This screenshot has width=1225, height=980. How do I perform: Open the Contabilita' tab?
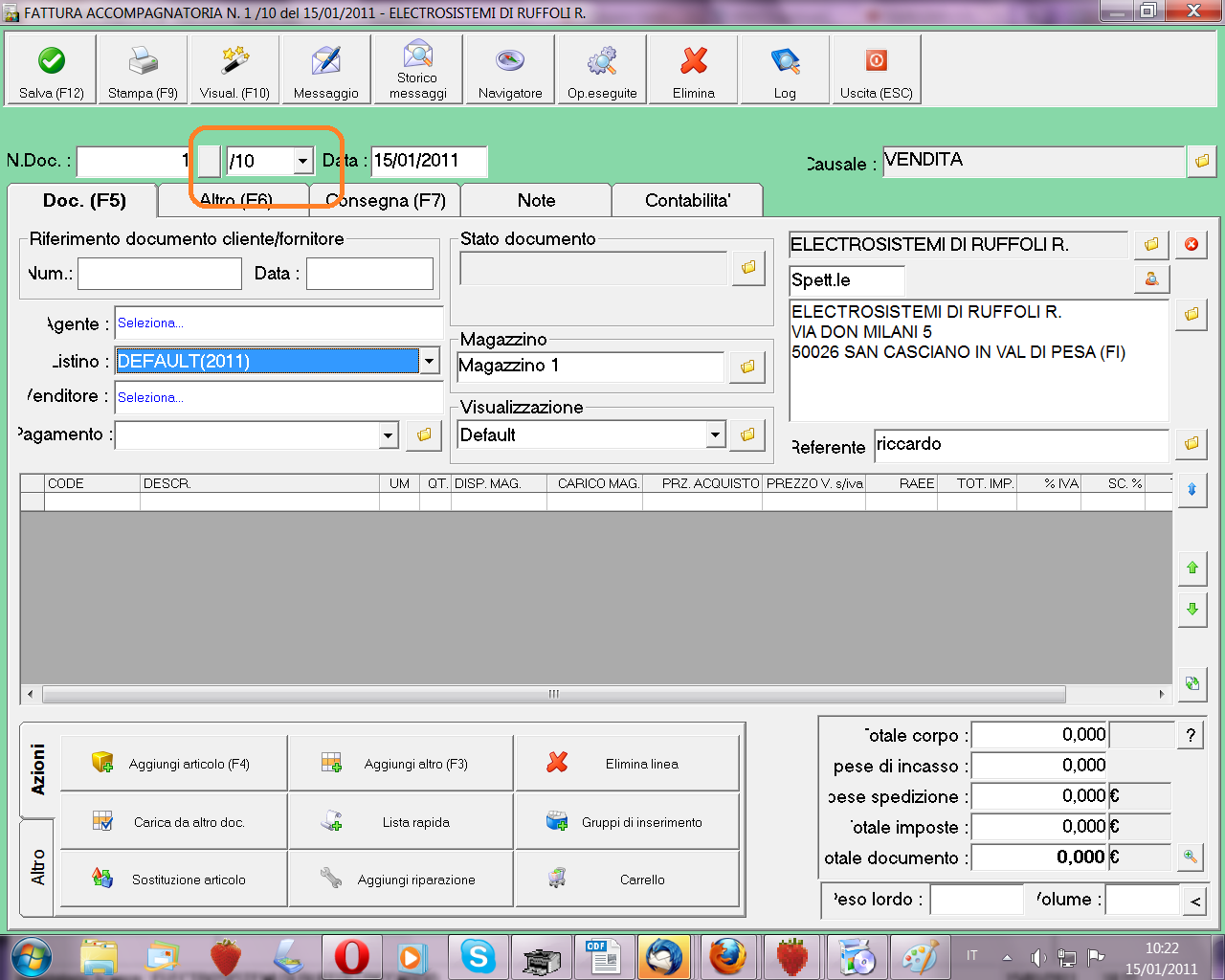pos(687,201)
